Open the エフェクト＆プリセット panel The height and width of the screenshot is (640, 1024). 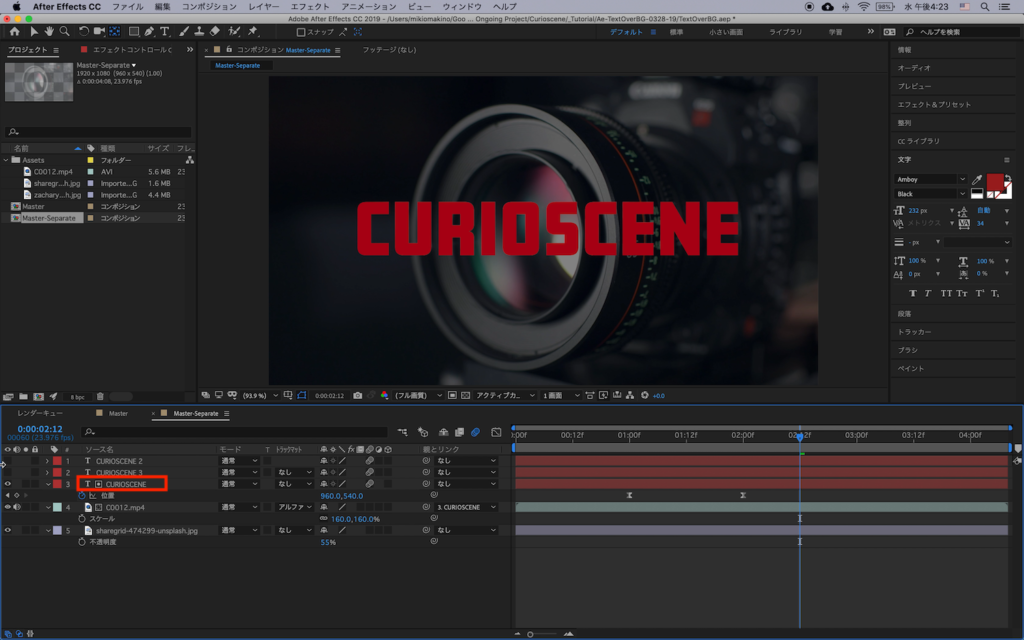click(x=933, y=104)
